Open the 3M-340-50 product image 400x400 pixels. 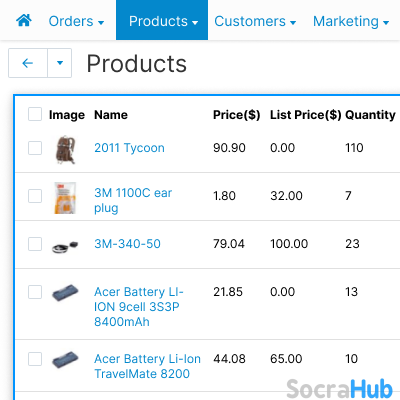pyautogui.click(x=65, y=246)
